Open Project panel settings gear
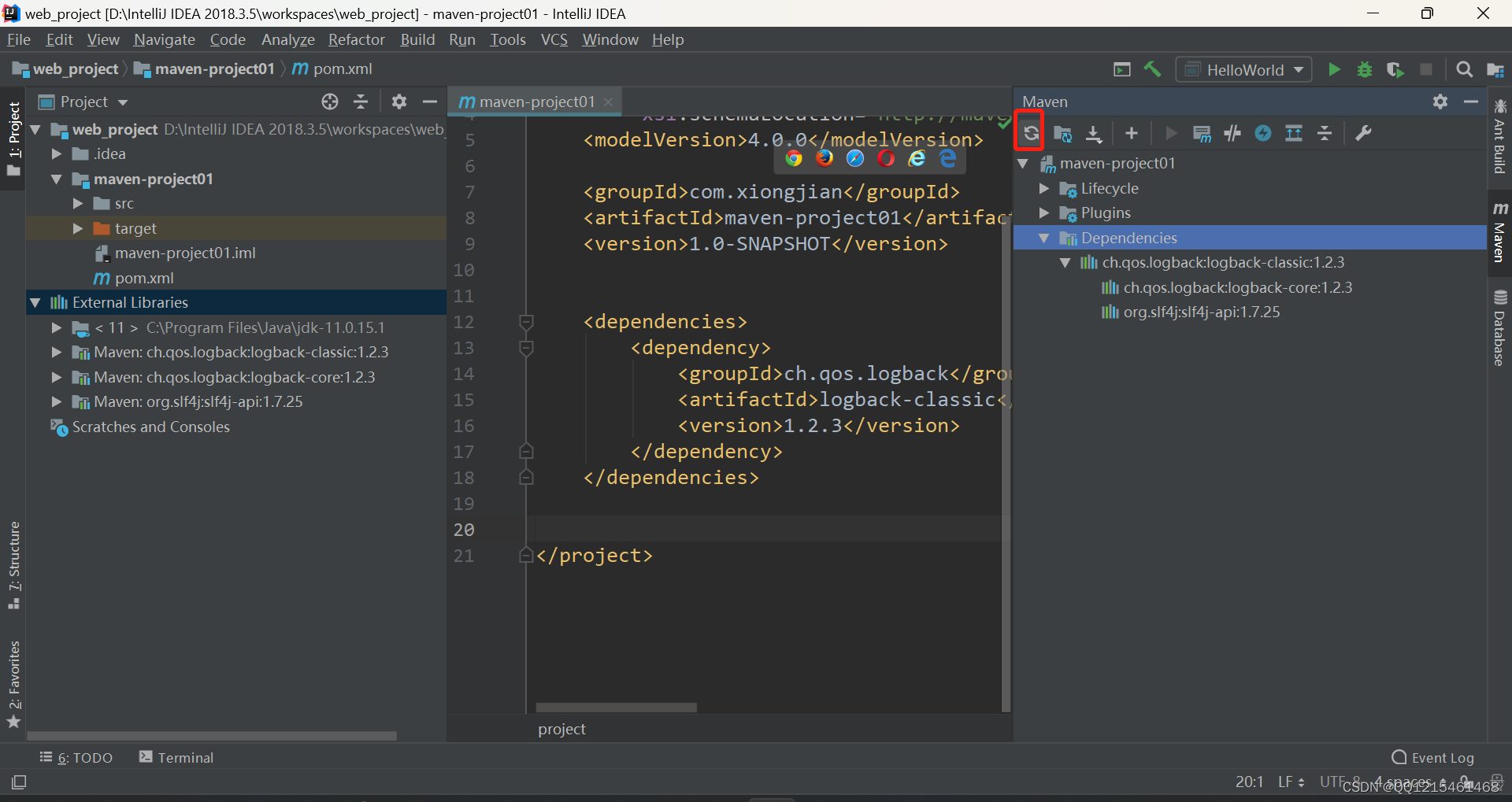1512x802 pixels. [399, 102]
